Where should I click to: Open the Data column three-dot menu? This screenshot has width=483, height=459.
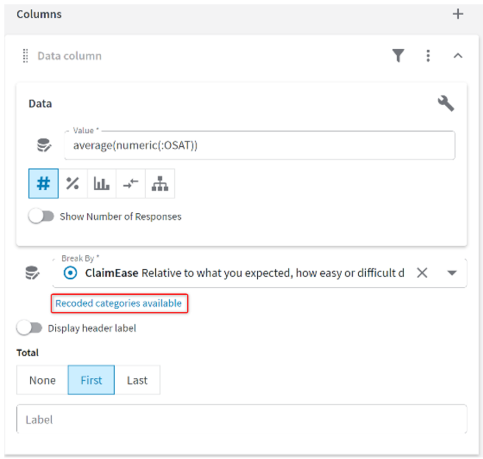(x=428, y=56)
